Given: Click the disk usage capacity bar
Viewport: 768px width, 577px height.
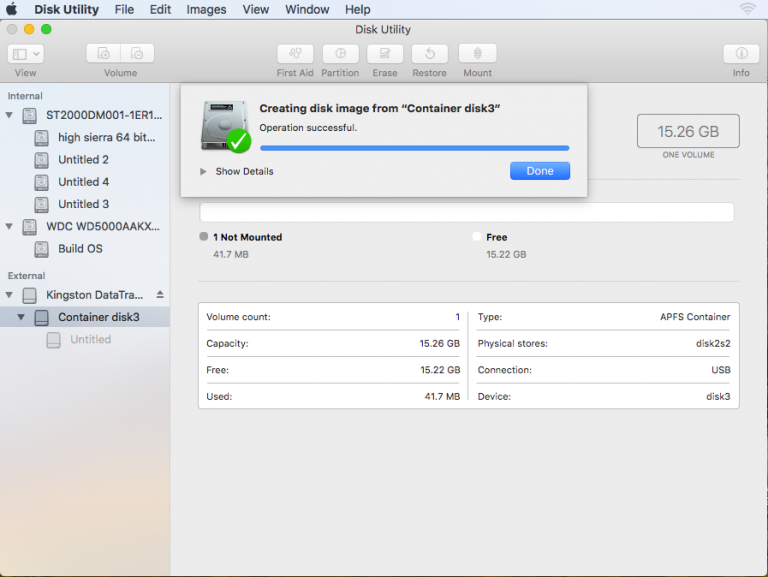Looking at the screenshot, I should click(x=466, y=213).
